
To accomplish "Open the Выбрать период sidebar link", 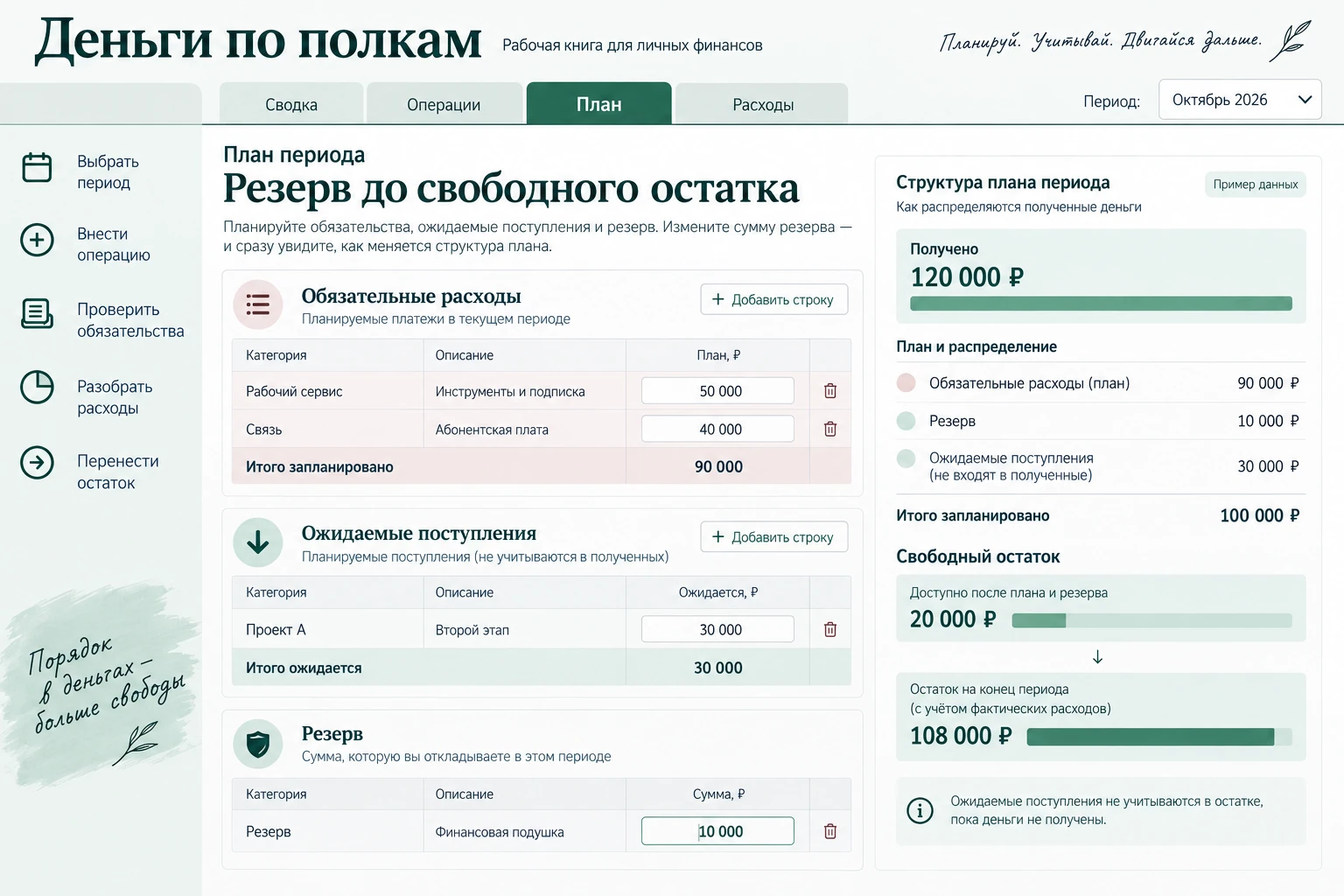I will (x=108, y=171).
